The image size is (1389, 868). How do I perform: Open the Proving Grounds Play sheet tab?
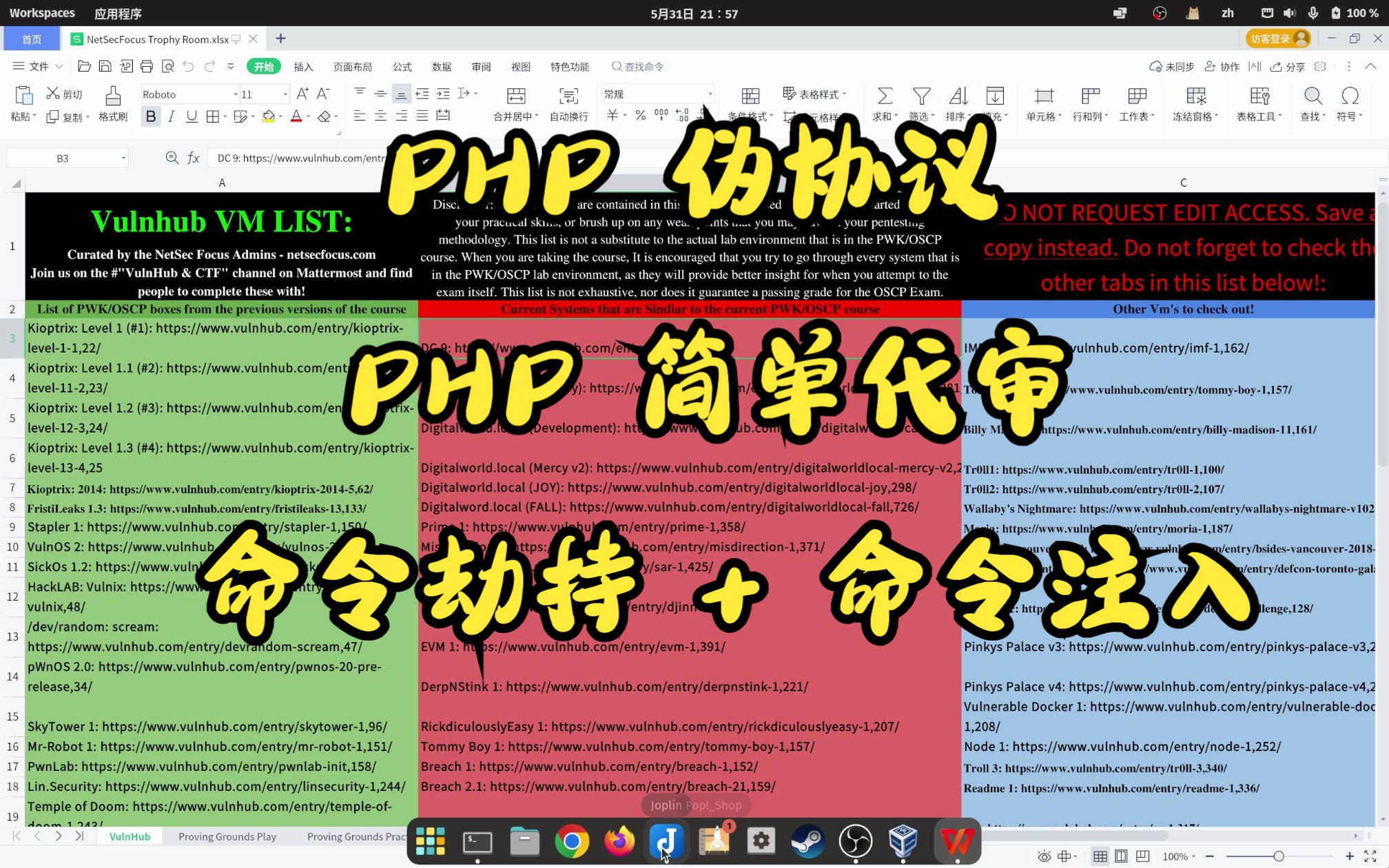pos(227,836)
